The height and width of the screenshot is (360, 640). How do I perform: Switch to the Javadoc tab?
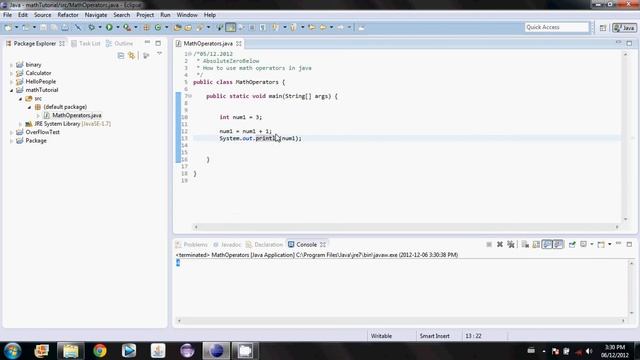[x=227, y=244]
